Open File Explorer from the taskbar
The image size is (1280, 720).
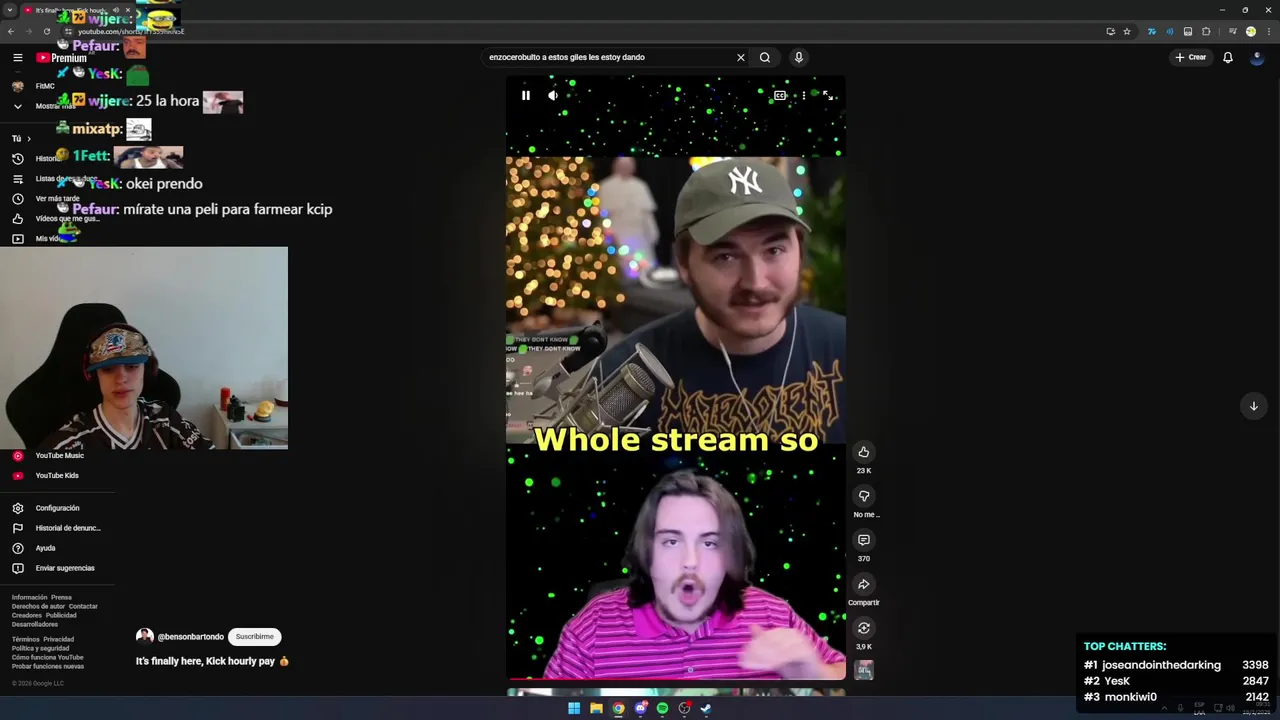[x=596, y=708]
